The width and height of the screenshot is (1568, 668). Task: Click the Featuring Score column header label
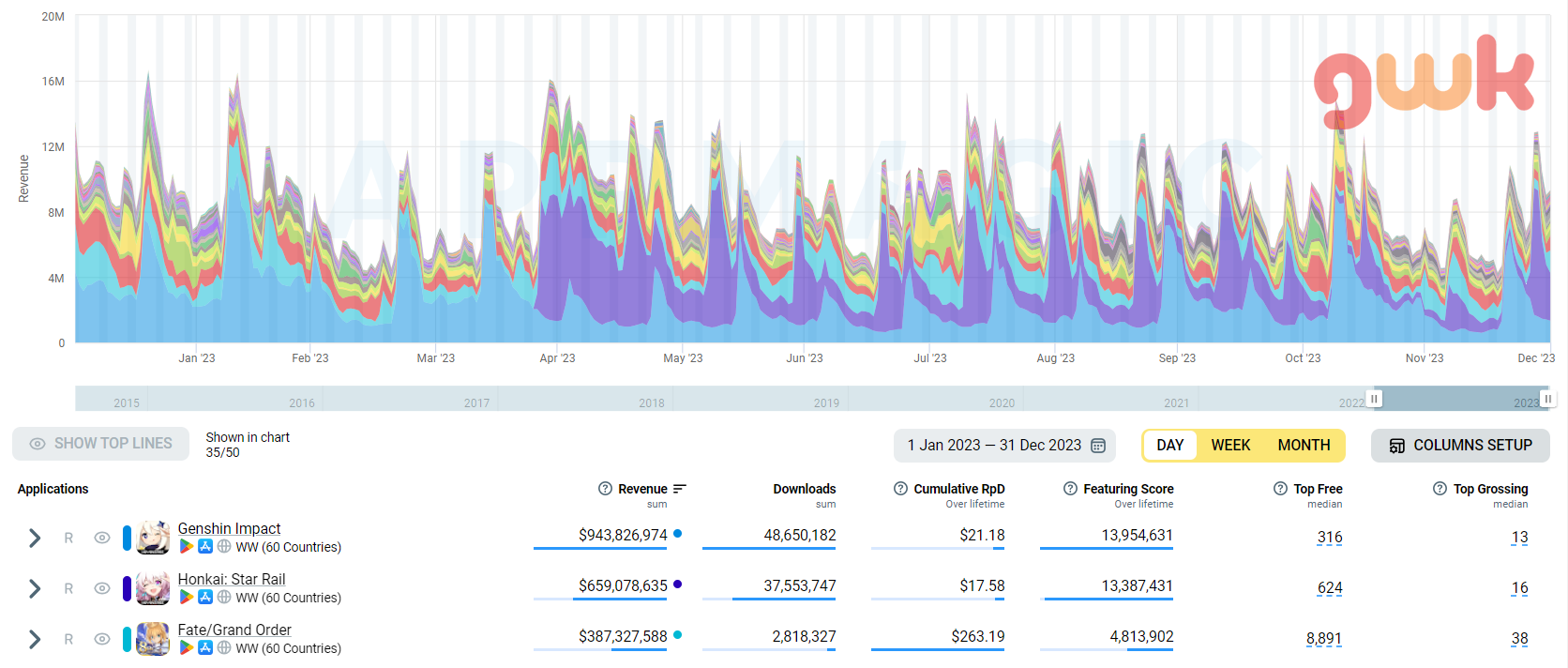coord(1128,489)
